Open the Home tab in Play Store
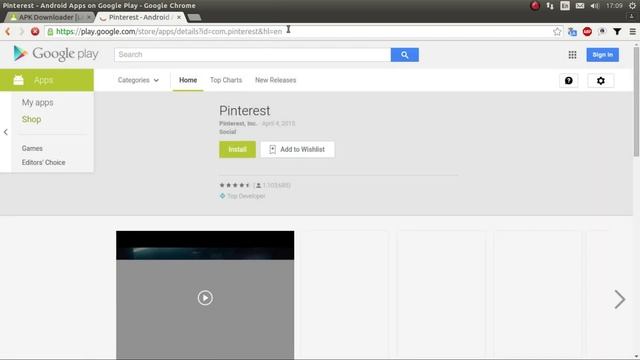Image resolution: width=640 pixels, height=360 pixels. pyautogui.click(x=188, y=80)
